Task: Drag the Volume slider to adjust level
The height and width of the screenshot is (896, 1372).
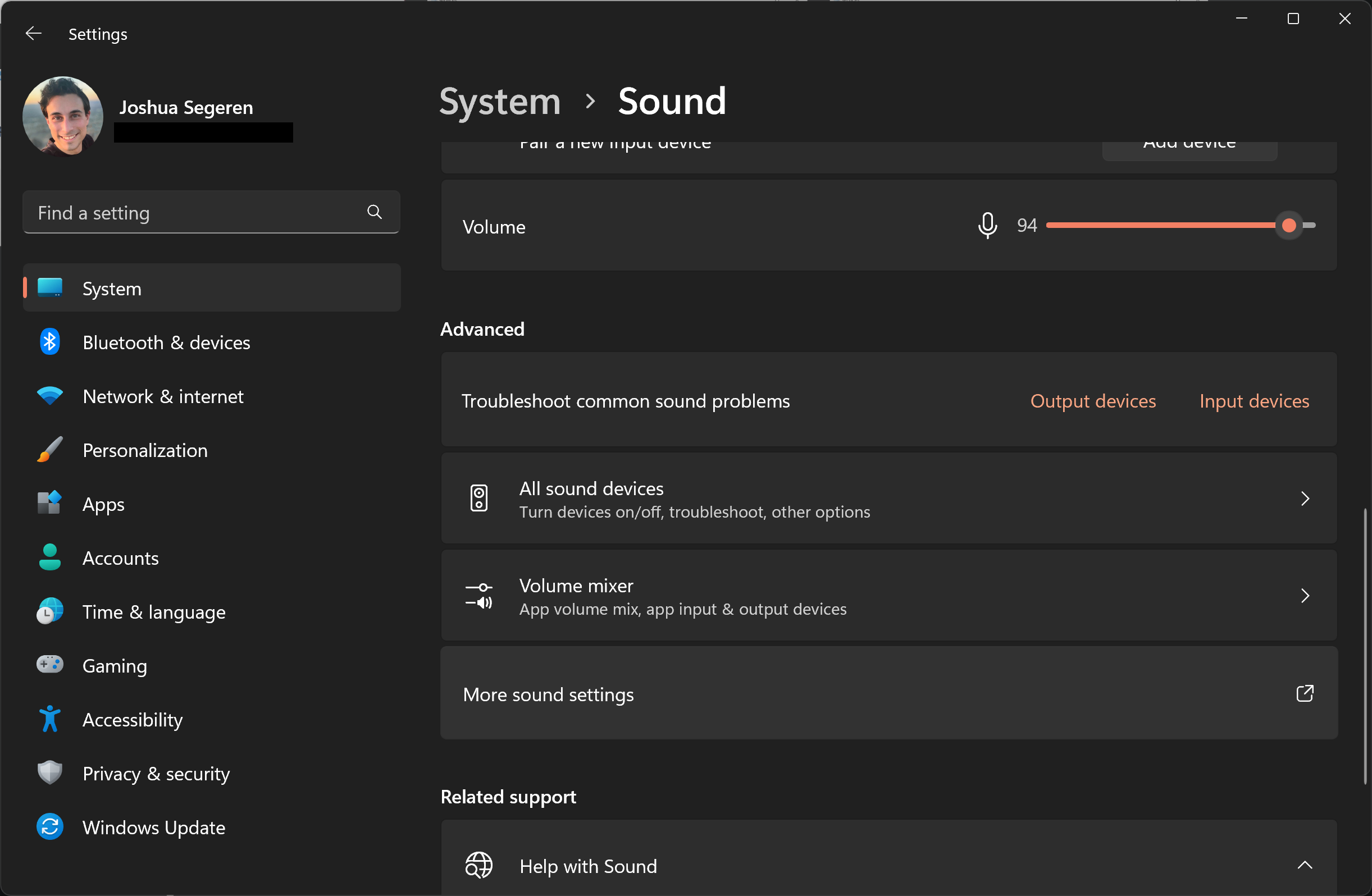Action: 1290,225
